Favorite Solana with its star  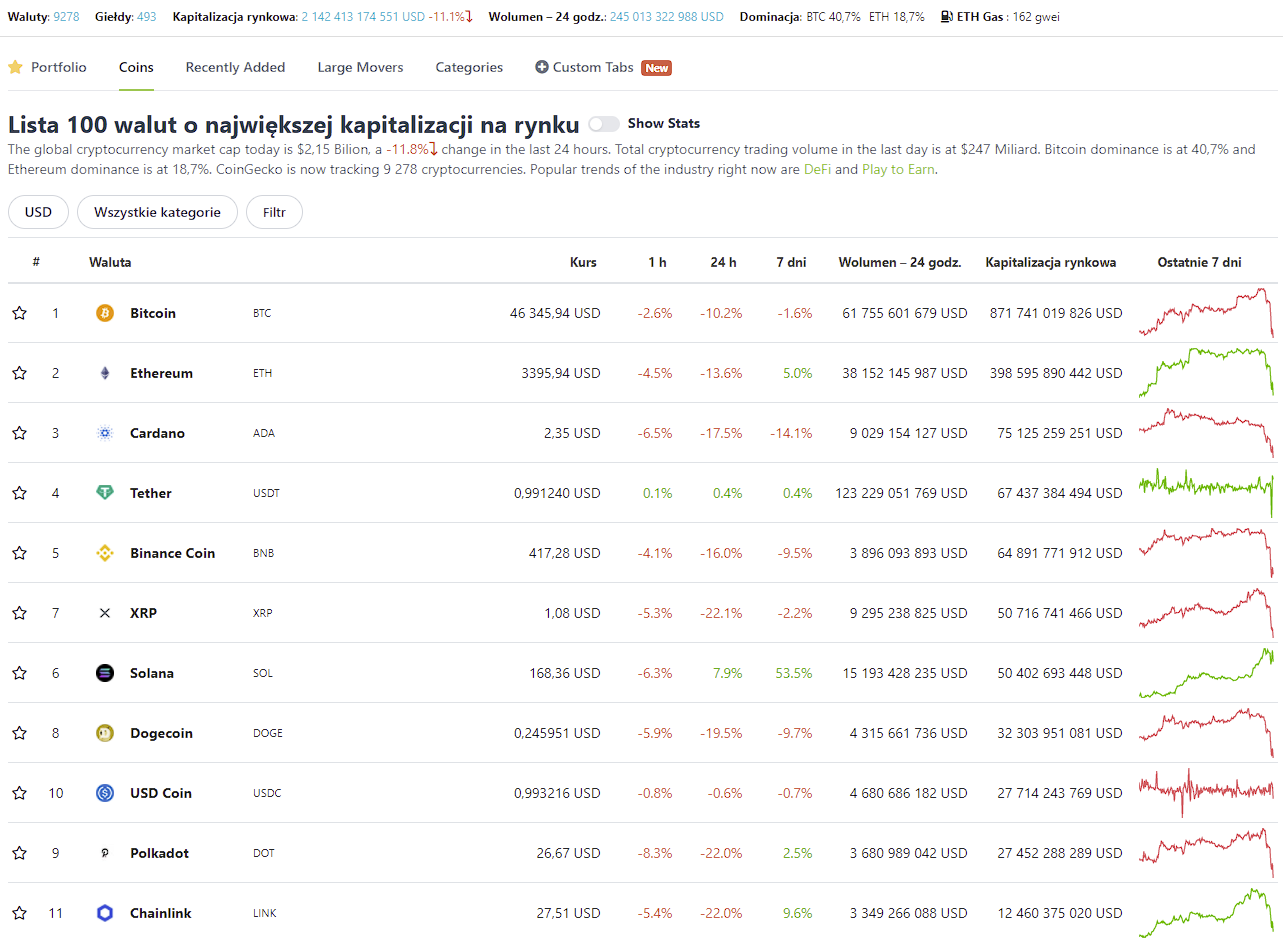pos(19,673)
